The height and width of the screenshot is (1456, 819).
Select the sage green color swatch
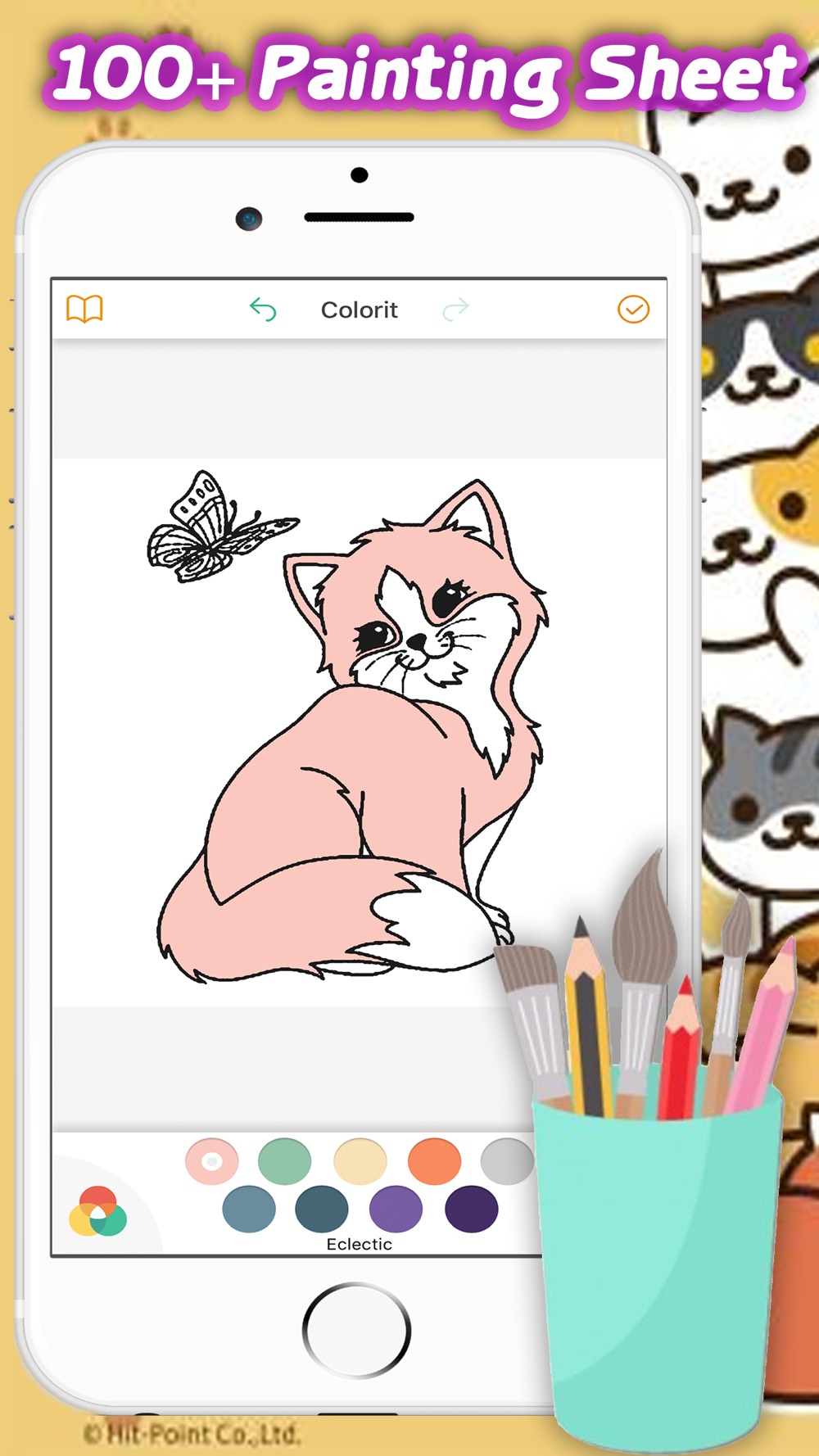click(x=285, y=1161)
